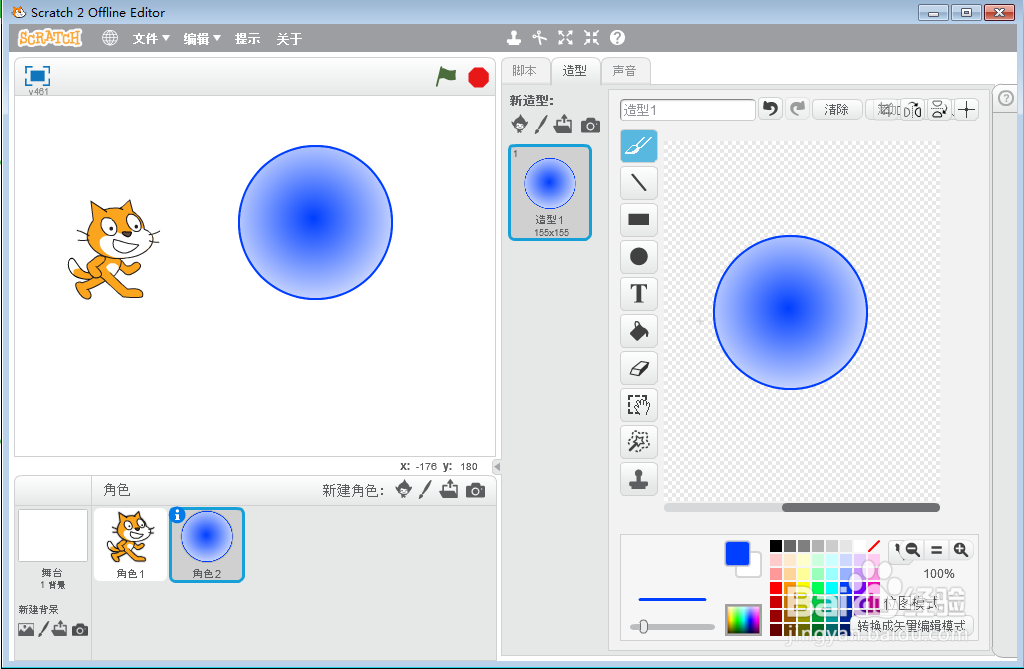Open the 编辑 menu
The width and height of the screenshot is (1024, 669).
click(202, 39)
